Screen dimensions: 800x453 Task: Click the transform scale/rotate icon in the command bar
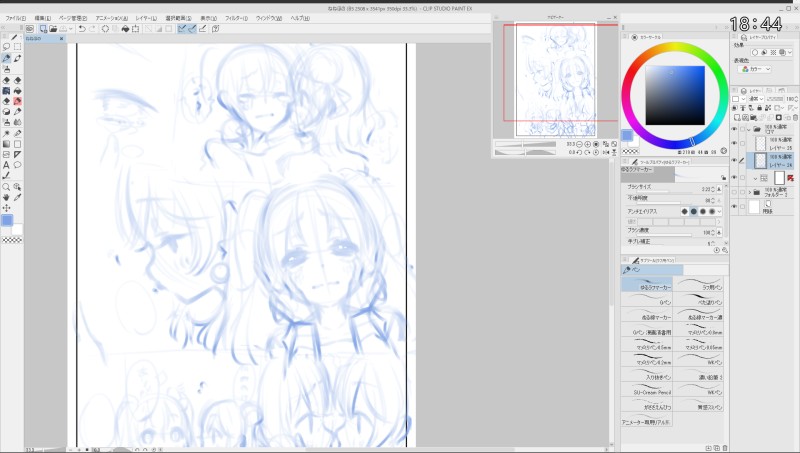tap(136, 29)
